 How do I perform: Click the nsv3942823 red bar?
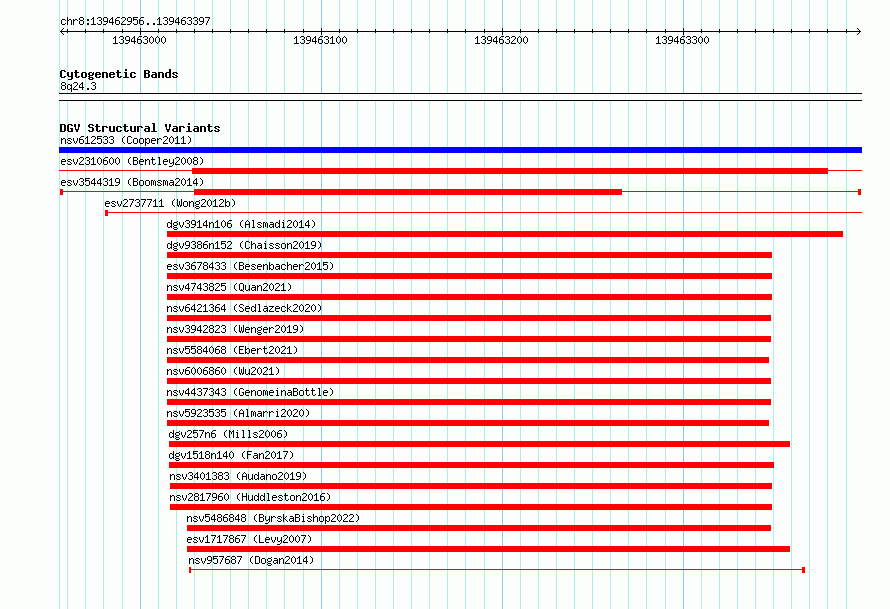tap(469, 339)
